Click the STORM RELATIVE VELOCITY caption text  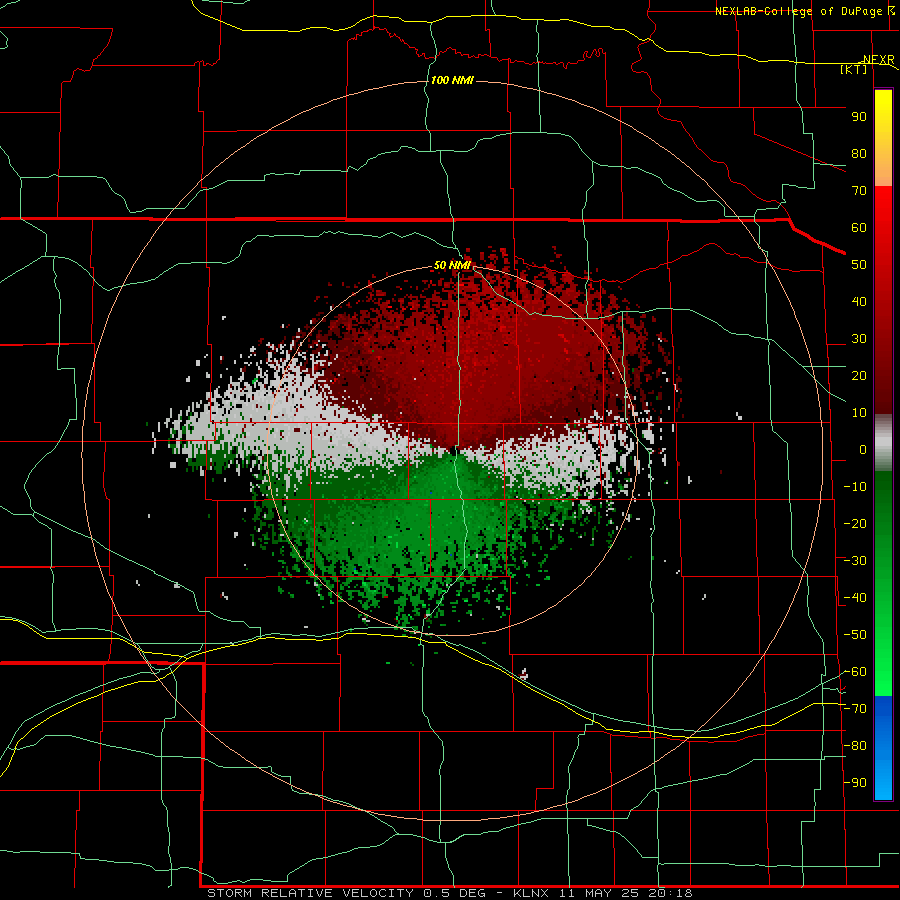[x=313, y=893]
